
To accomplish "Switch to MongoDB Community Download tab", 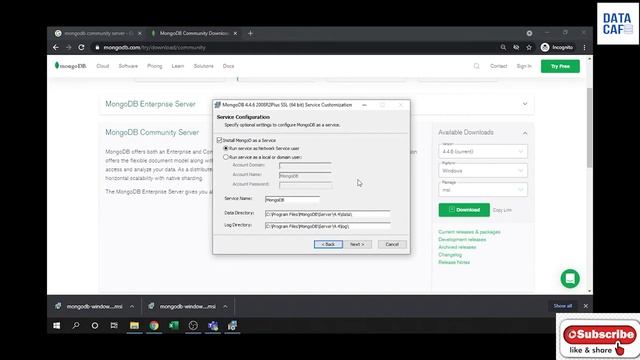I will pos(194,33).
